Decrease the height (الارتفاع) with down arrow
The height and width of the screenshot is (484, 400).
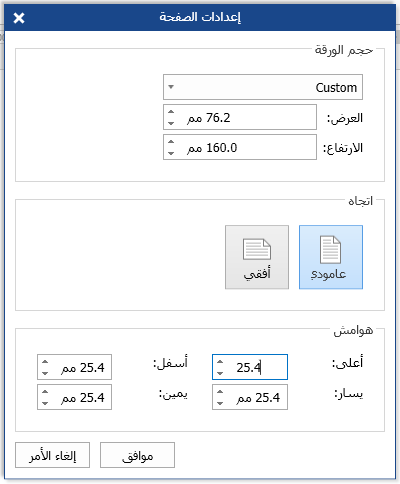pos(171,153)
